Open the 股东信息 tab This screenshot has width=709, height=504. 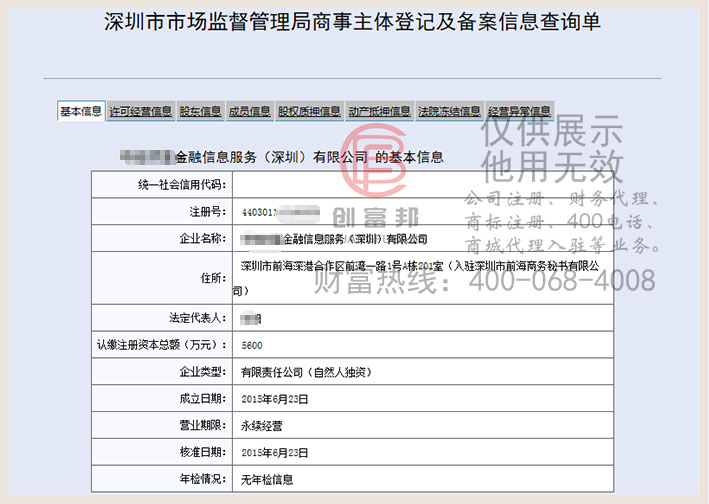coord(200,111)
